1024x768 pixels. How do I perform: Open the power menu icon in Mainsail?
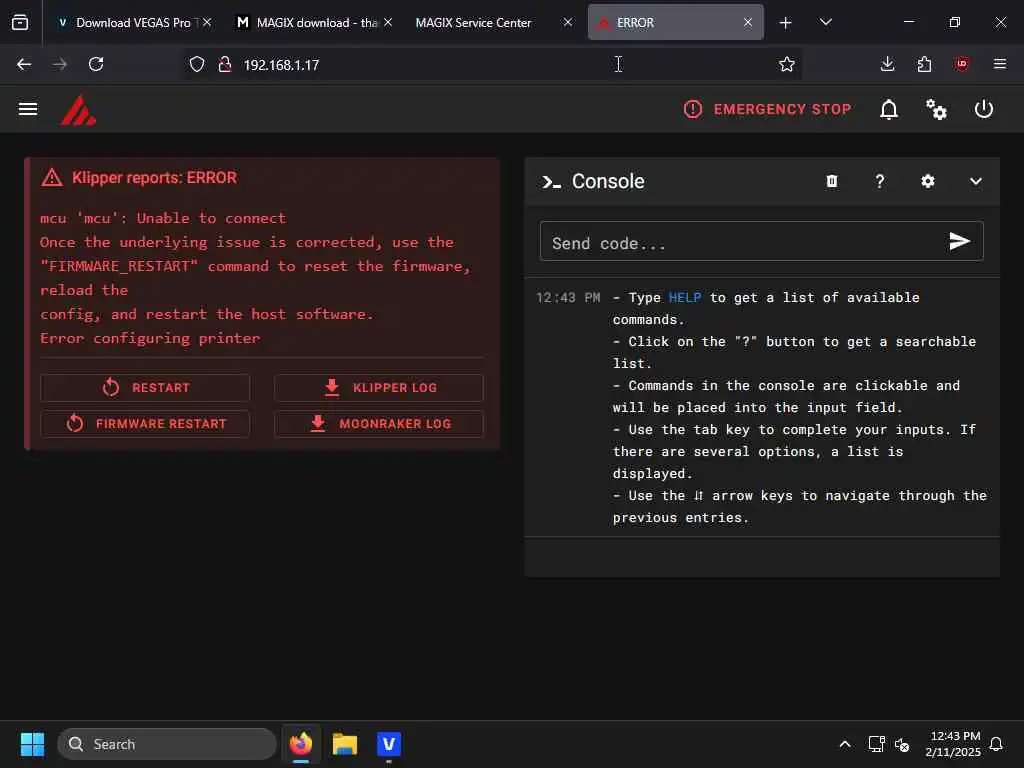click(984, 109)
